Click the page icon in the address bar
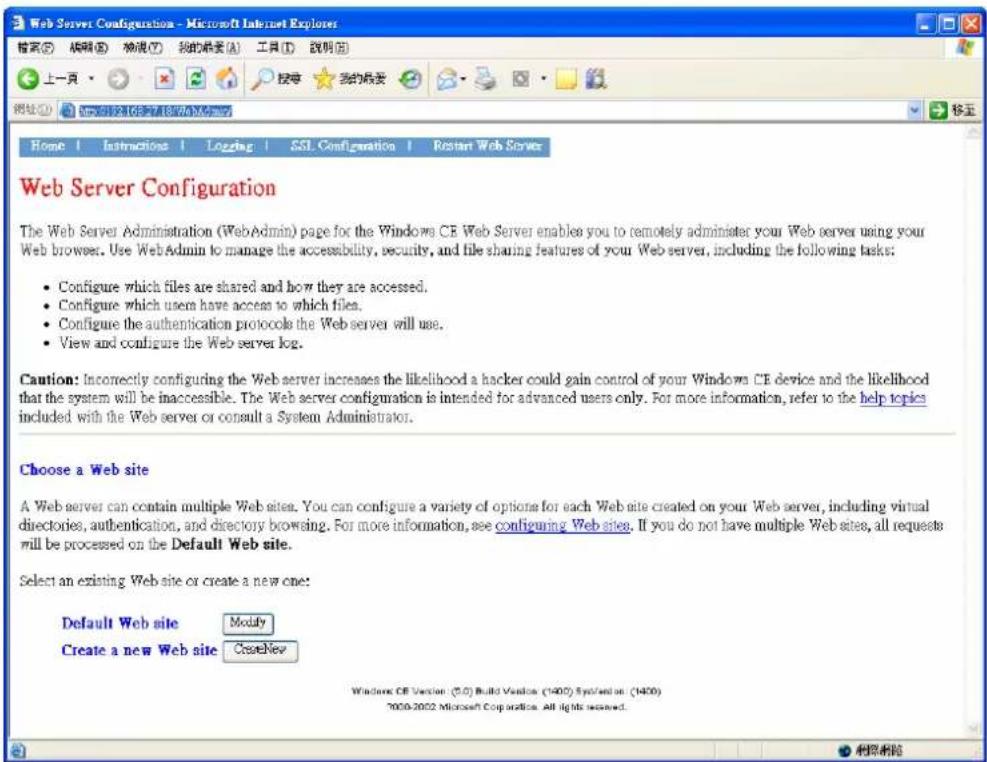The width and height of the screenshot is (987, 762). click(x=67, y=111)
